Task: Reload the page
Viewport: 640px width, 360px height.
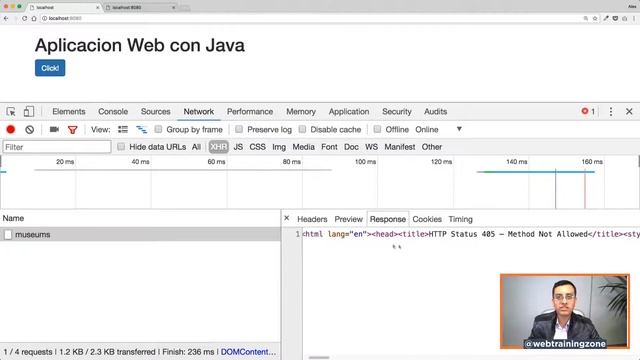Action: (24, 18)
